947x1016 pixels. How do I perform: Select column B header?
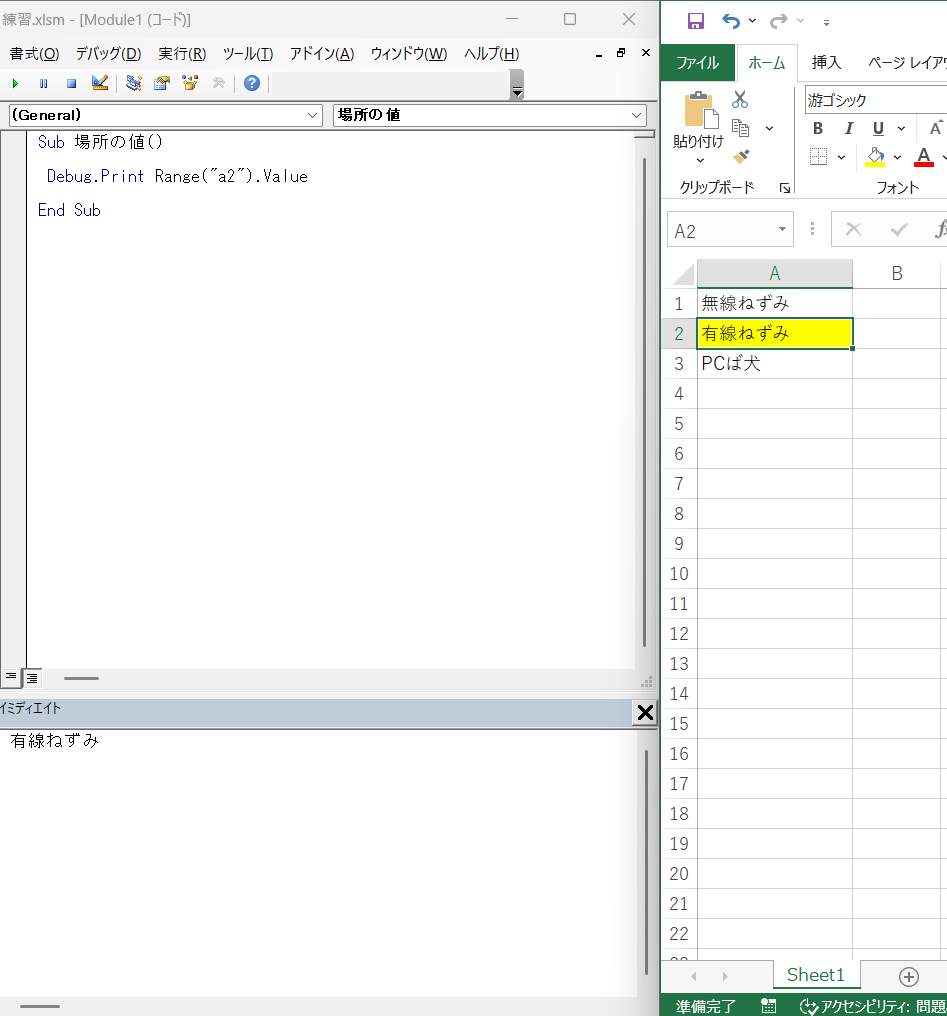[896, 273]
